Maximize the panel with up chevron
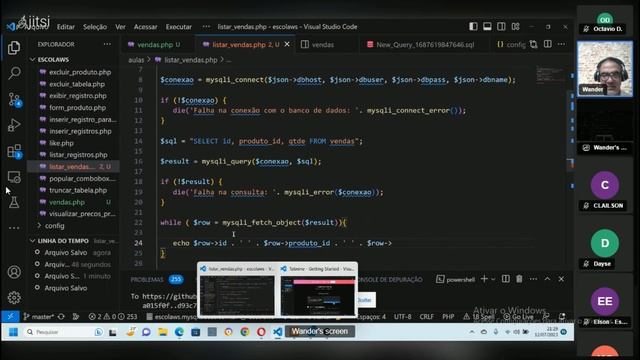This screenshot has height=360, width=640. 547,279
